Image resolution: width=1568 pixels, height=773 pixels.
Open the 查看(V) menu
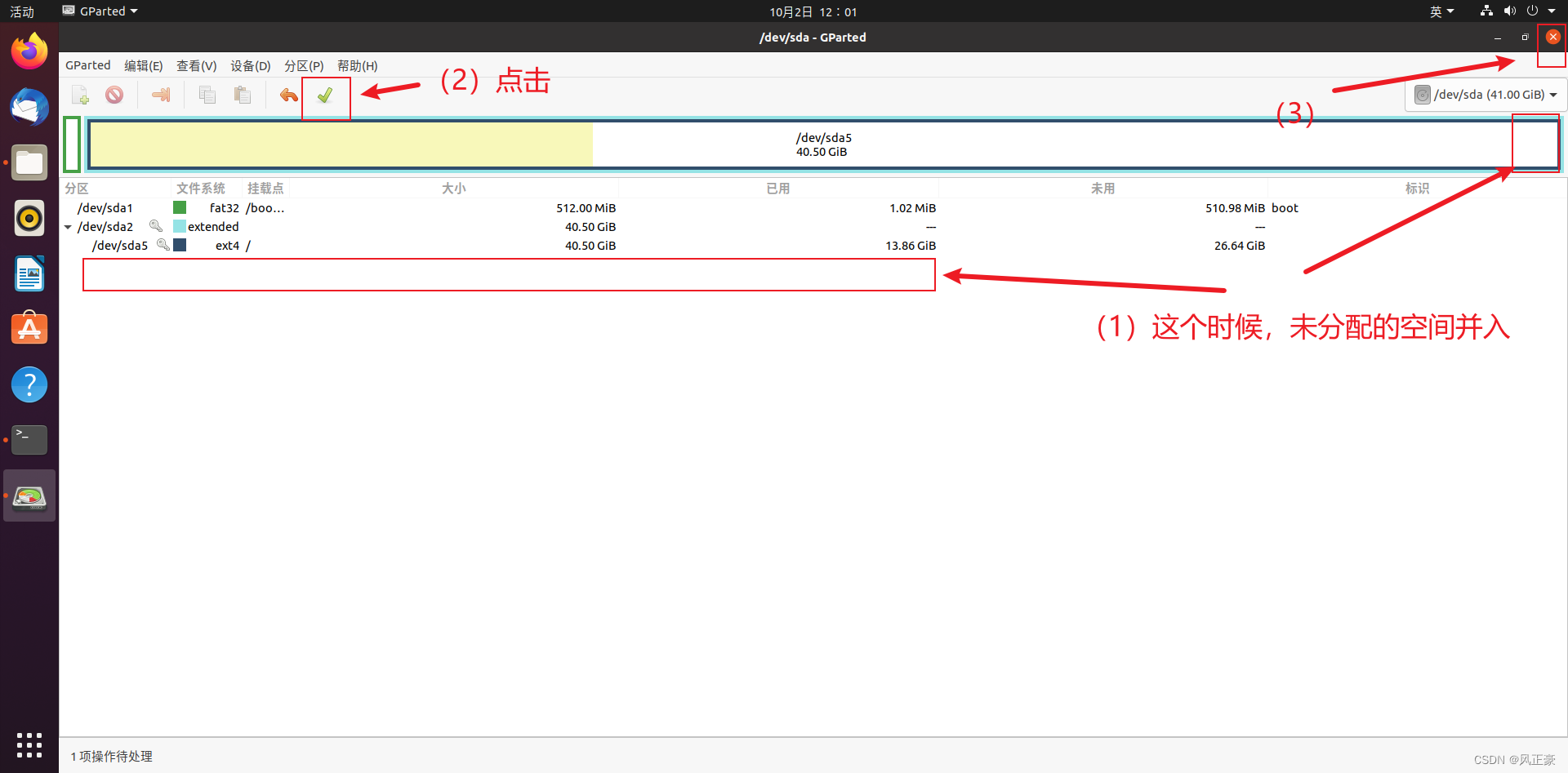tap(197, 65)
